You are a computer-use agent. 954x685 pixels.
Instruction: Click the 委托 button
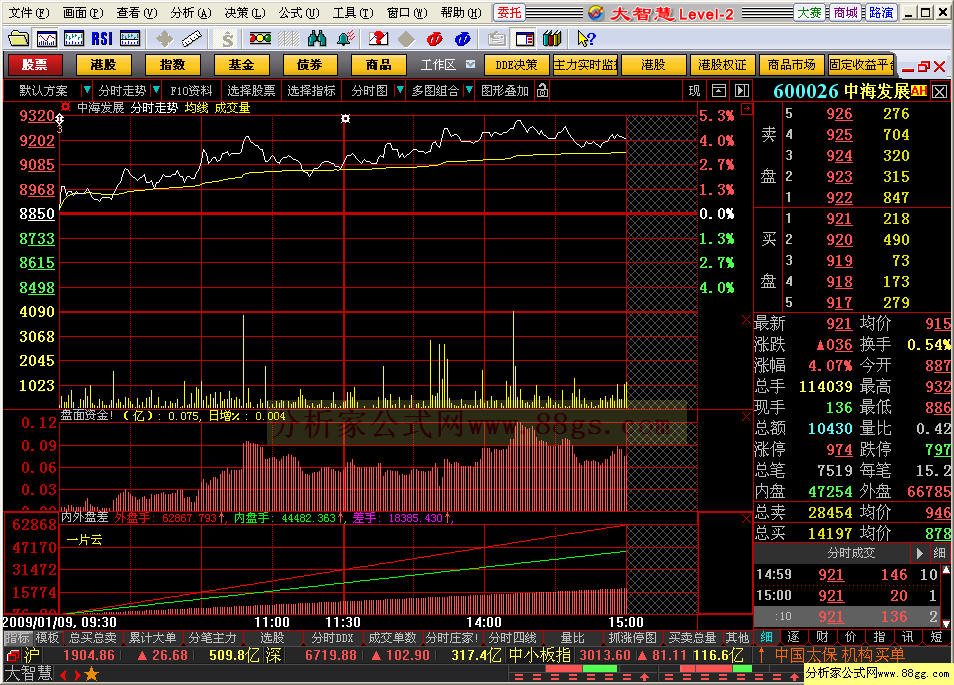(x=510, y=12)
